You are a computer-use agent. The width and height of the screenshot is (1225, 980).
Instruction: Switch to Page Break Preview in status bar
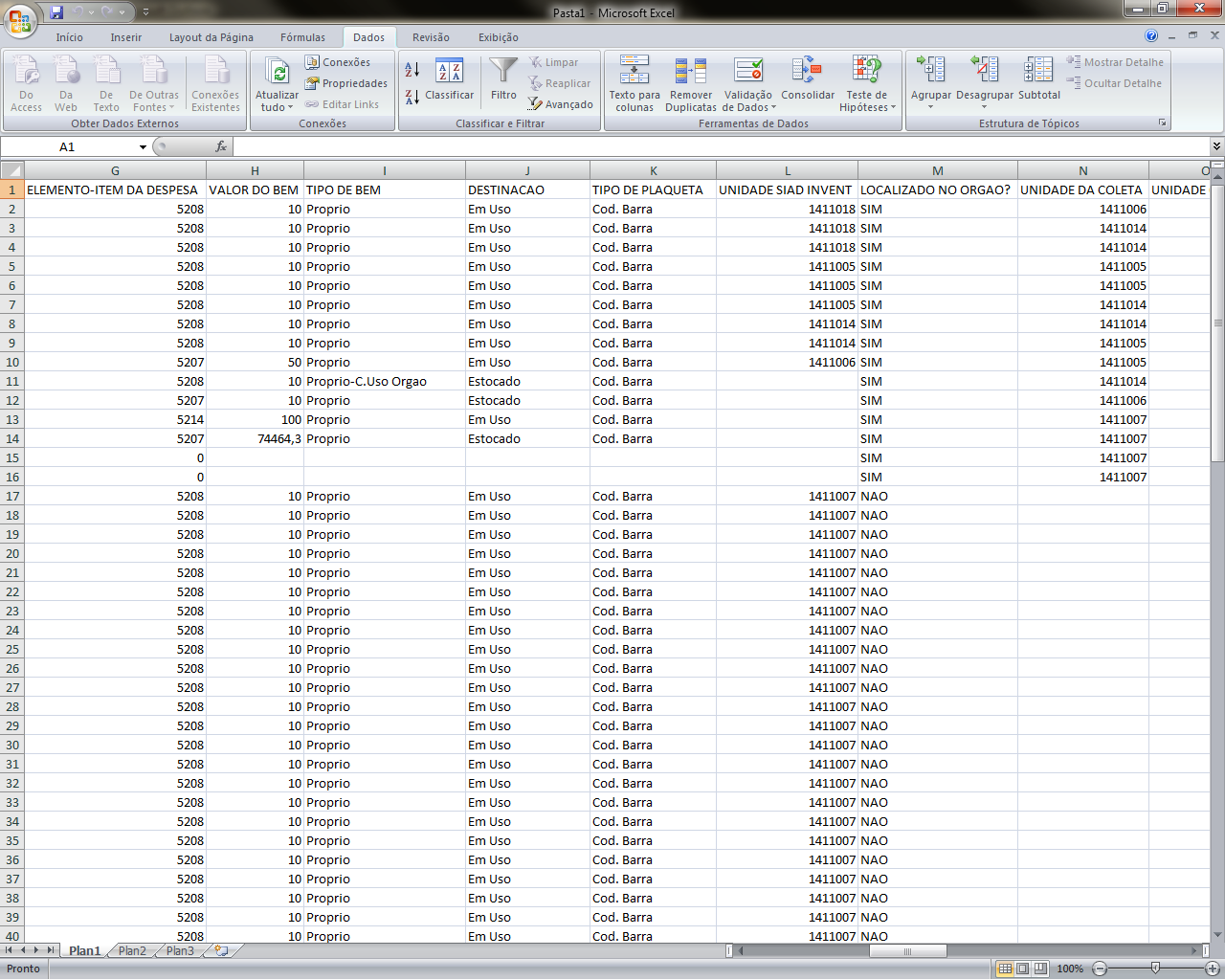coord(1040,969)
